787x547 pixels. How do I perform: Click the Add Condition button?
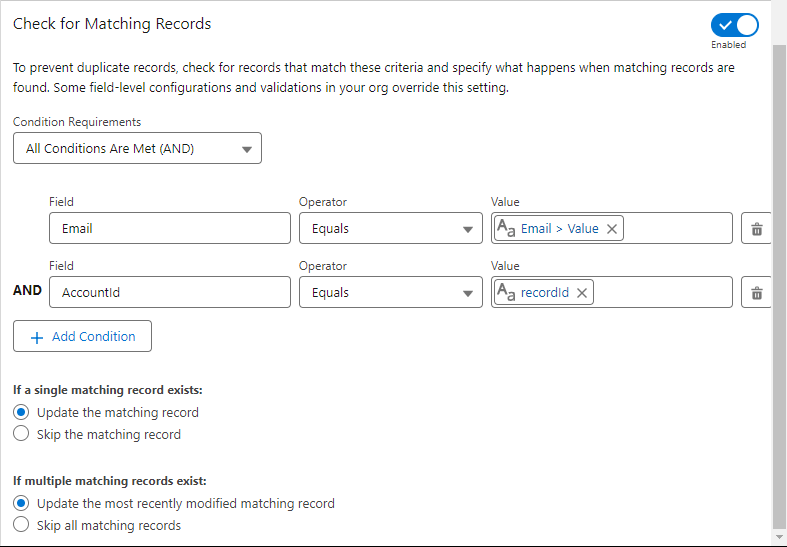pos(82,337)
